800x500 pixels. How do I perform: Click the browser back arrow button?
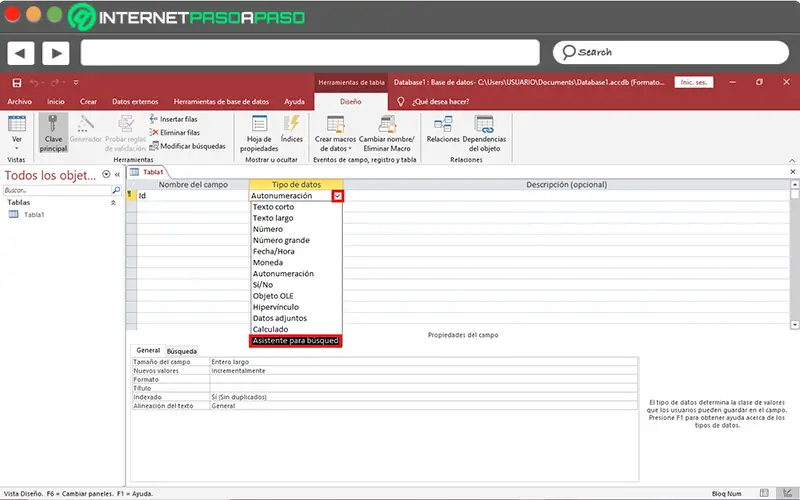click(20, 53)
